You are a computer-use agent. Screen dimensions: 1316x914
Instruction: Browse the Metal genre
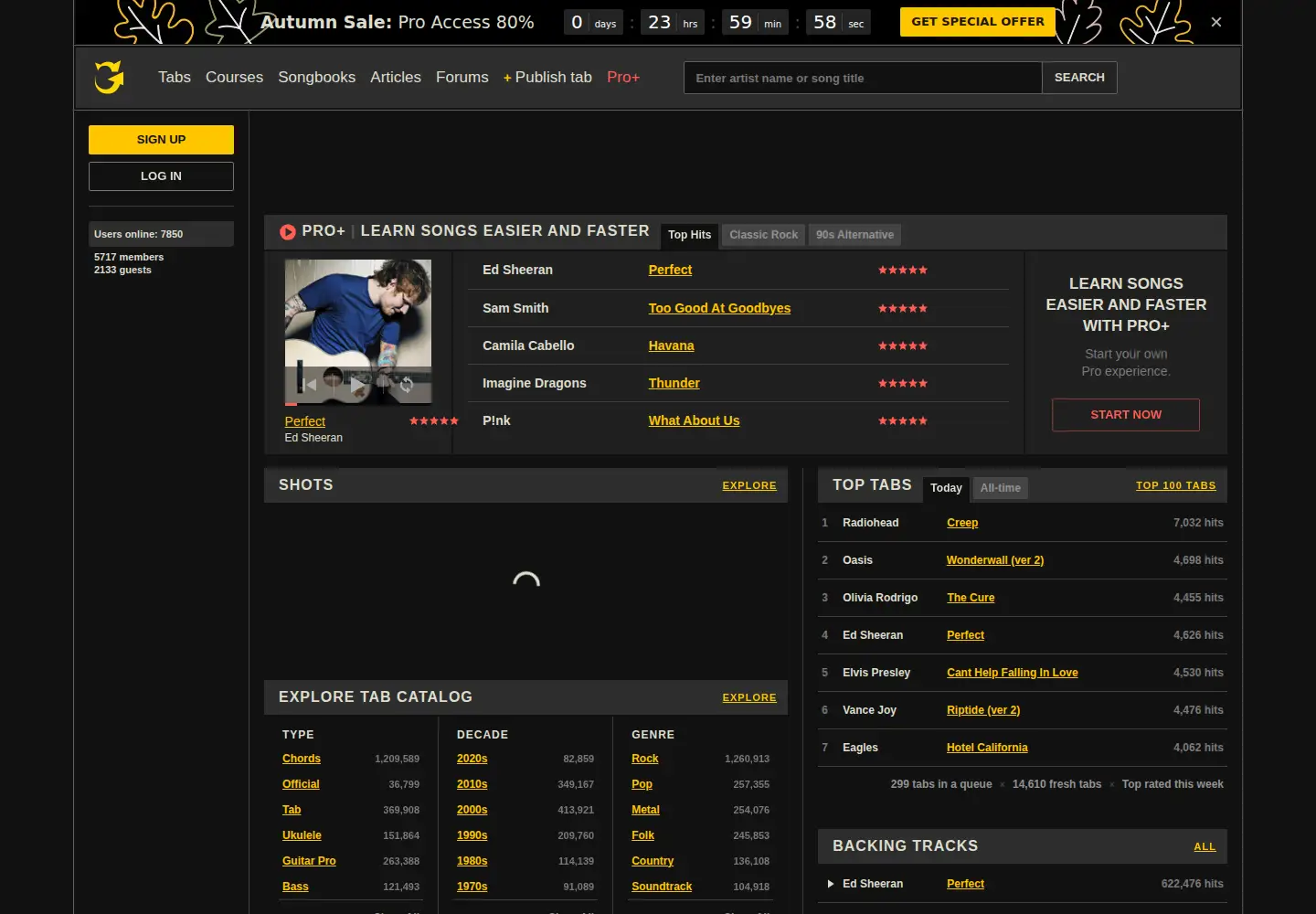point(645,810)
